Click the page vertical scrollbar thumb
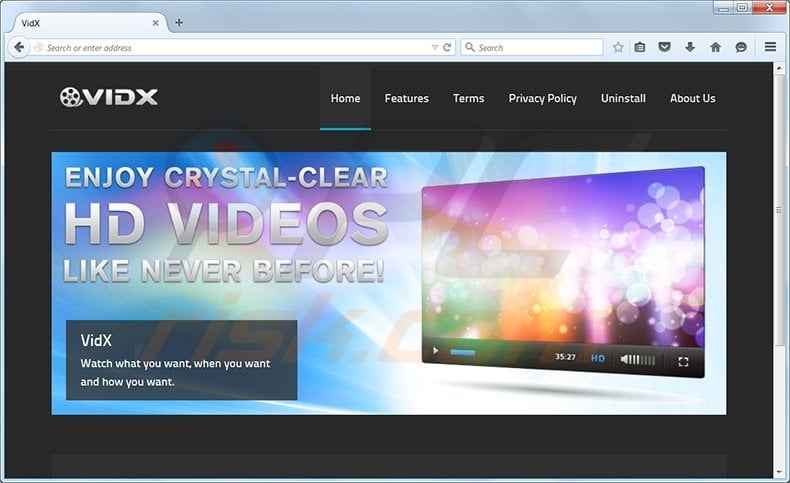The height and width of the screenshot is (483, 790). (779, 209)
